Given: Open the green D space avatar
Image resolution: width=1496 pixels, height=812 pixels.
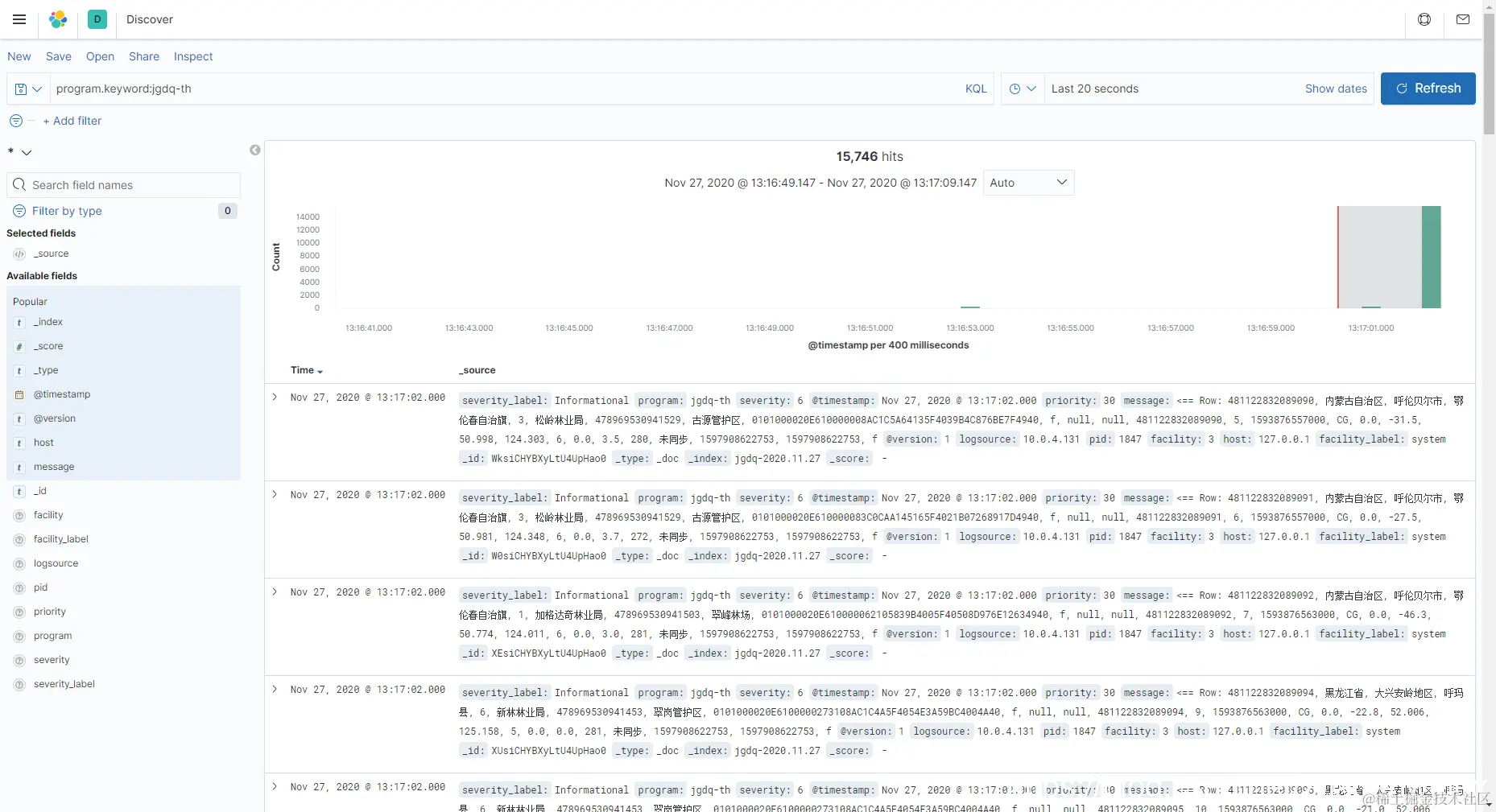Looking at the screenshot, I should 97,19.
